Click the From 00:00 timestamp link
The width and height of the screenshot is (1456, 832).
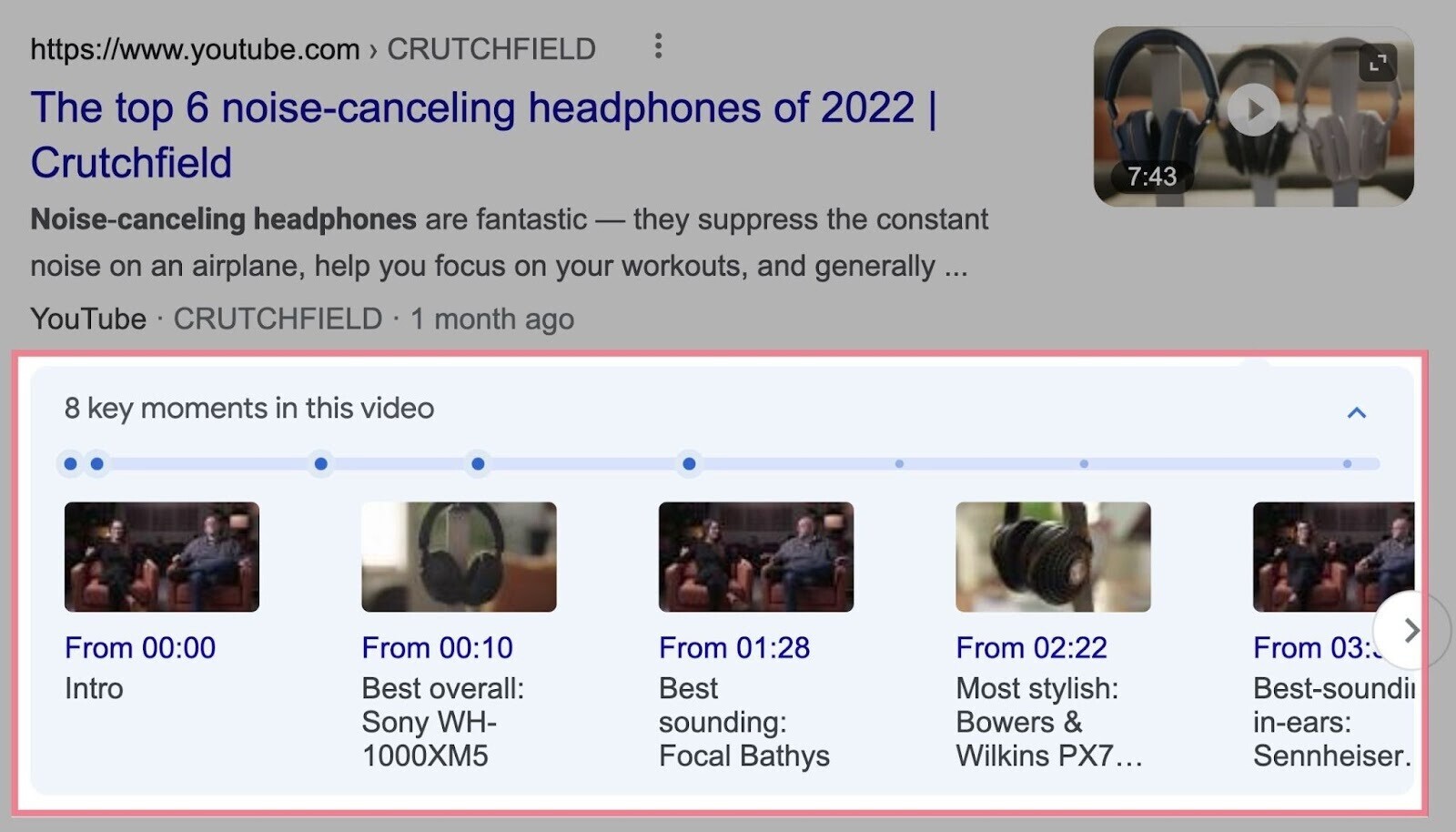point(140,648)
